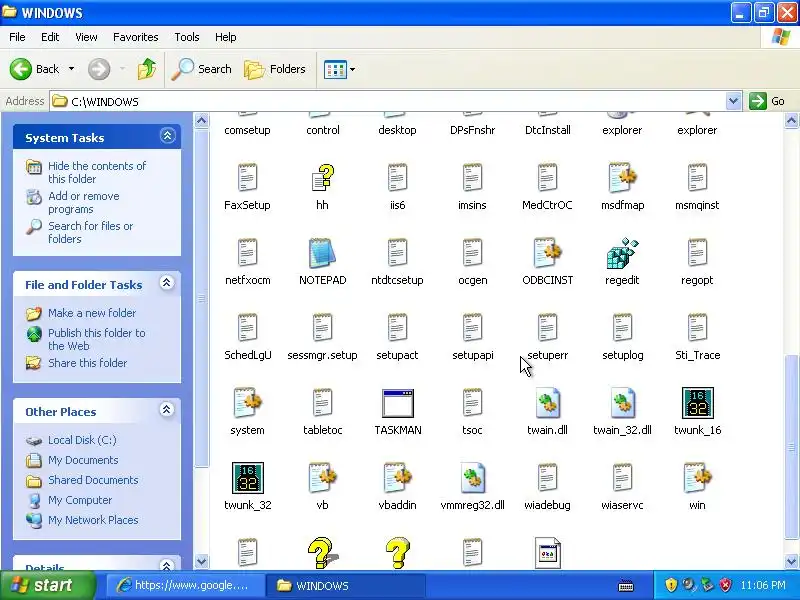Click the TASKMAN program icon
The width and height of the screenshot is (800, 600).
tap(397, 403)
